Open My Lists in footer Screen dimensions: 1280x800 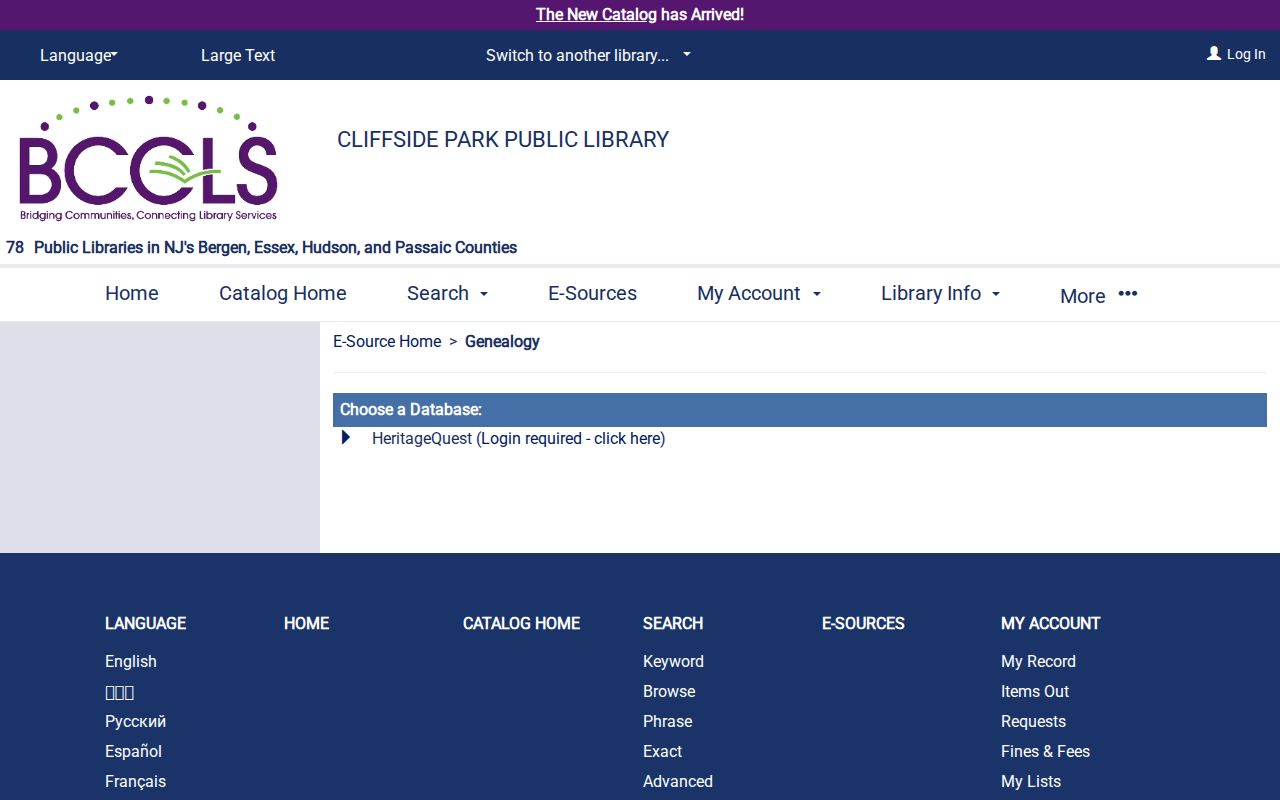click(x=1031, y=781)
